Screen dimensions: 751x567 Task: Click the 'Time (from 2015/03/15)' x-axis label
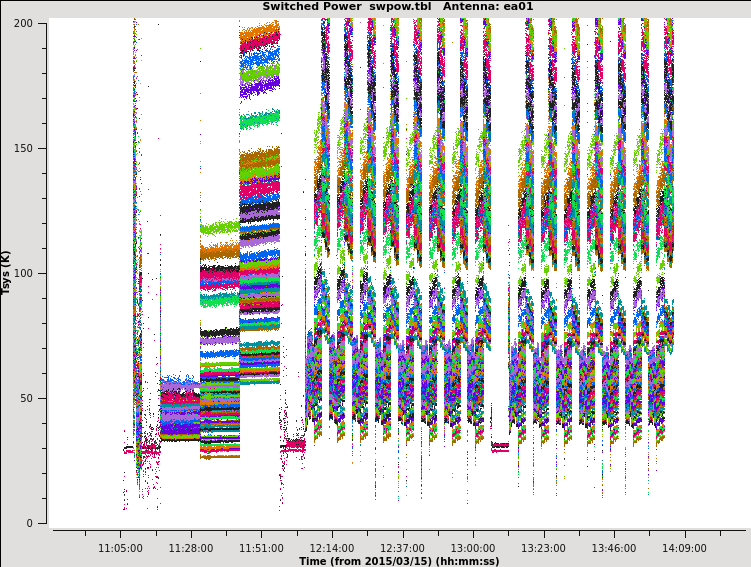point(398,561)
